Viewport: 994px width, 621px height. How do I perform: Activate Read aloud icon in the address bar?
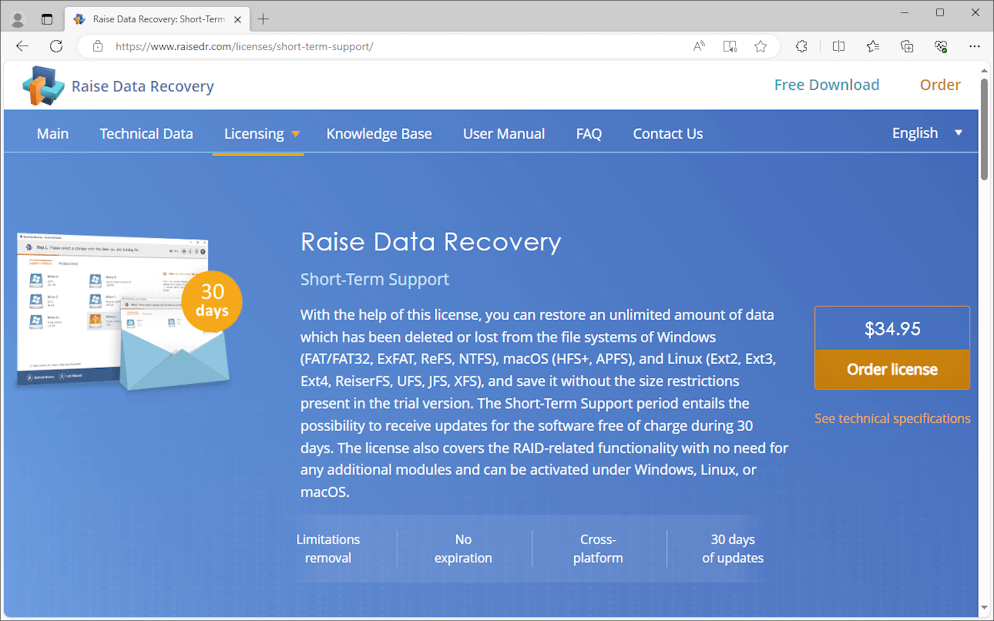click(699, 46)
